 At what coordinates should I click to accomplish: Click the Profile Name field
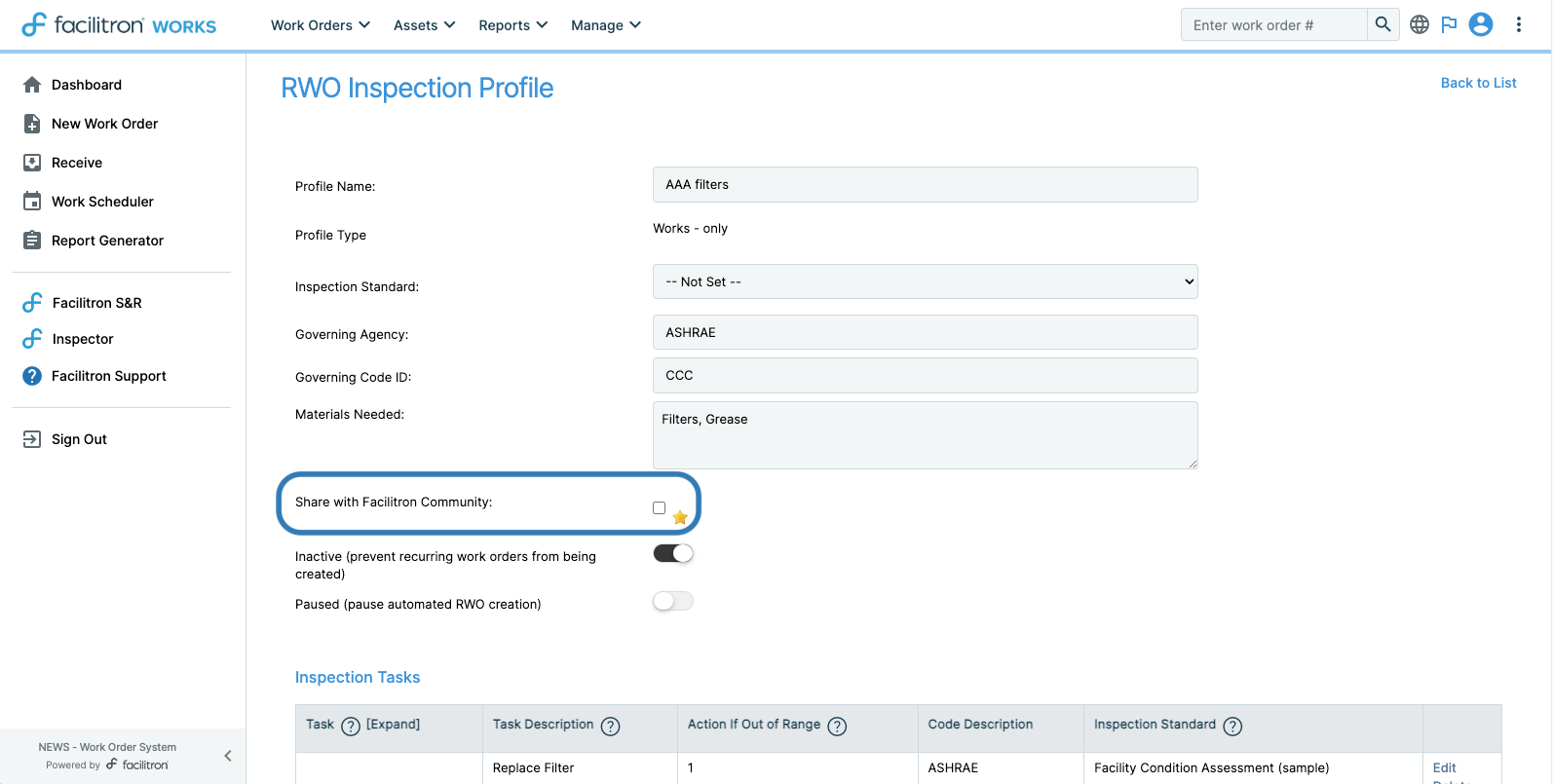click(x=926, y=184)
